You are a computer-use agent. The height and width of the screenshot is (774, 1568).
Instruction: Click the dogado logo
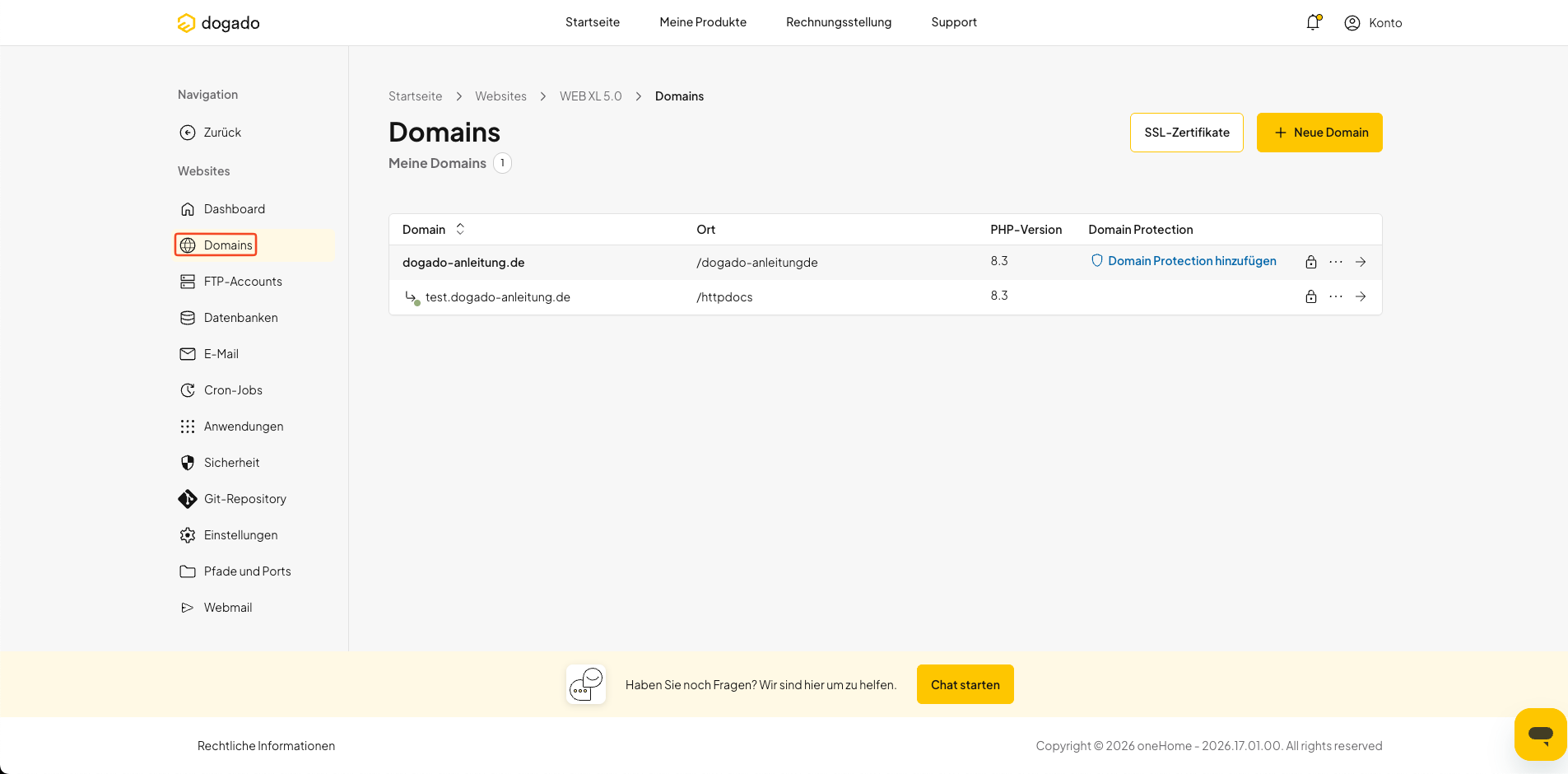tap(218, 23)
